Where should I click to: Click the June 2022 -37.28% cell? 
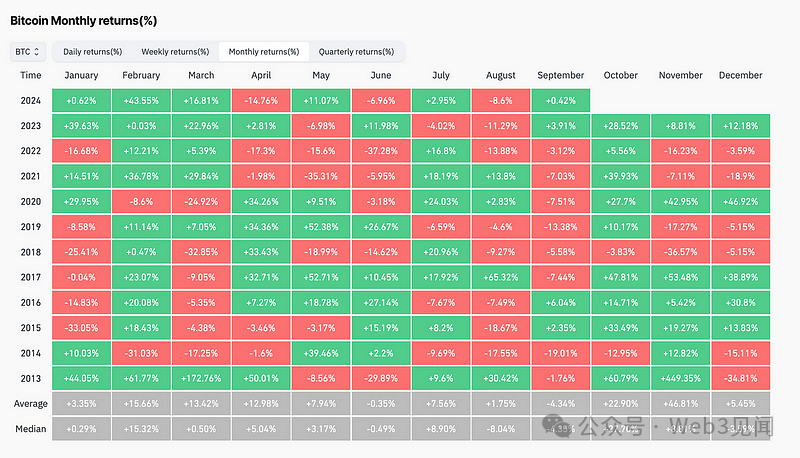point(381,151)
